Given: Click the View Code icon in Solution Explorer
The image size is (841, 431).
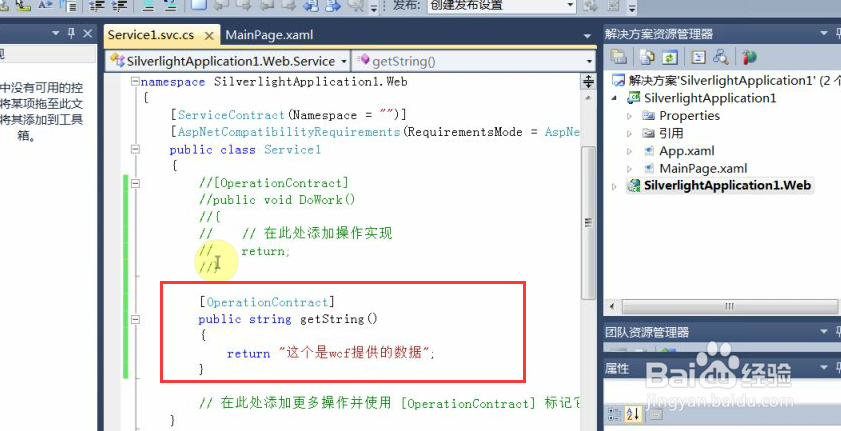Looking at the screenshot, I should [x=698, y=57].
